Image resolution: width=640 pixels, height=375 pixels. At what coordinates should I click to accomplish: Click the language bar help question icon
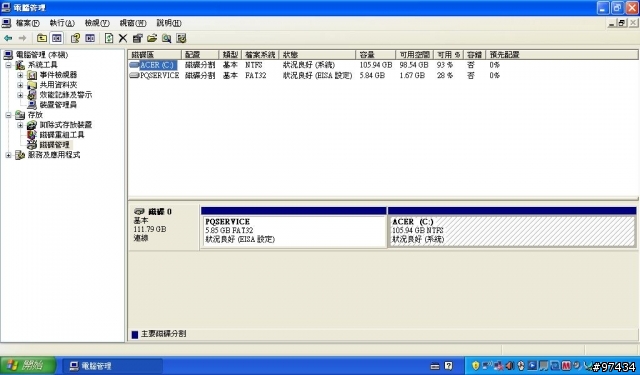449,366
